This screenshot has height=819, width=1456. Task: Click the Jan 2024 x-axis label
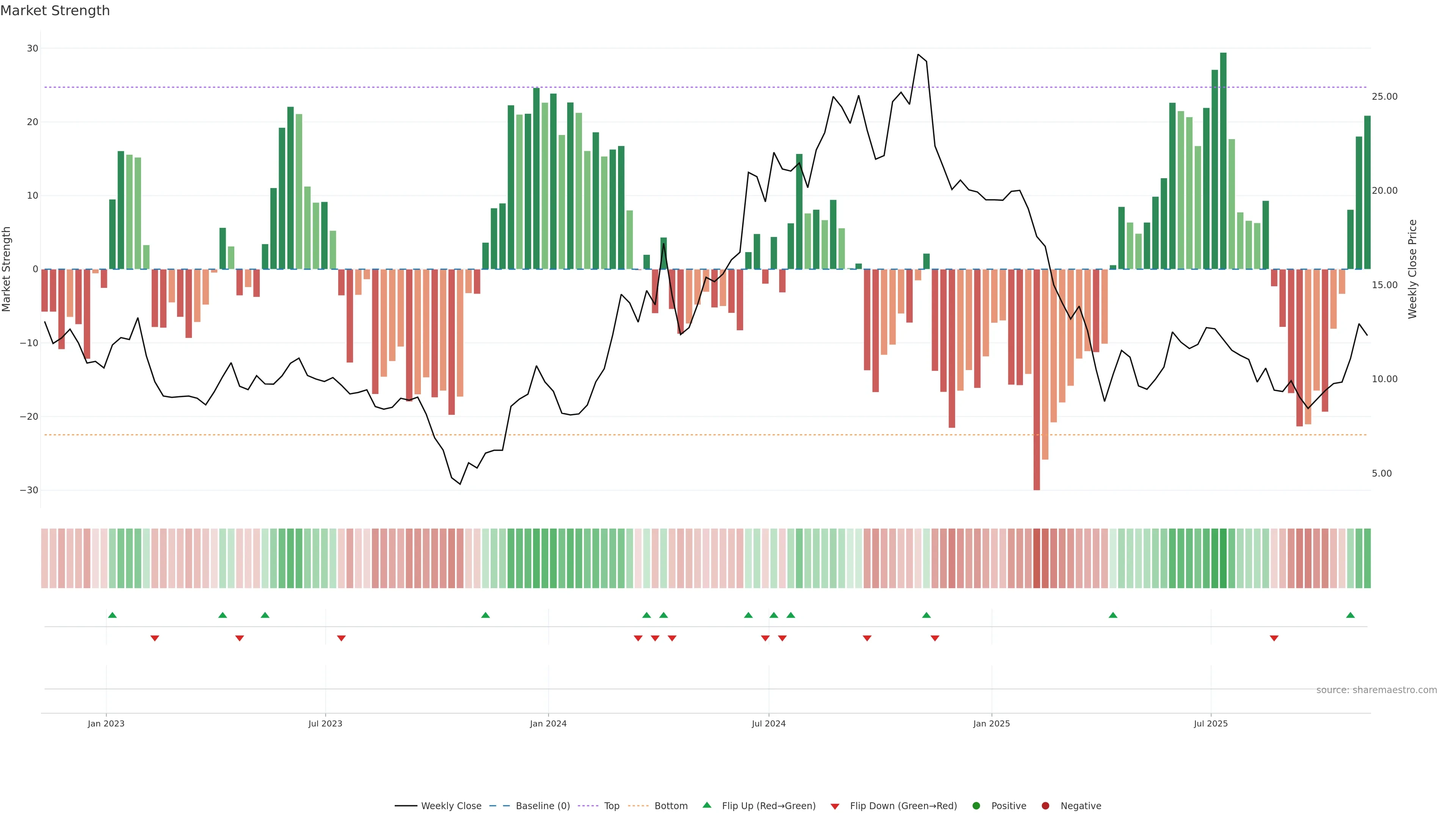tap(548, 723)
